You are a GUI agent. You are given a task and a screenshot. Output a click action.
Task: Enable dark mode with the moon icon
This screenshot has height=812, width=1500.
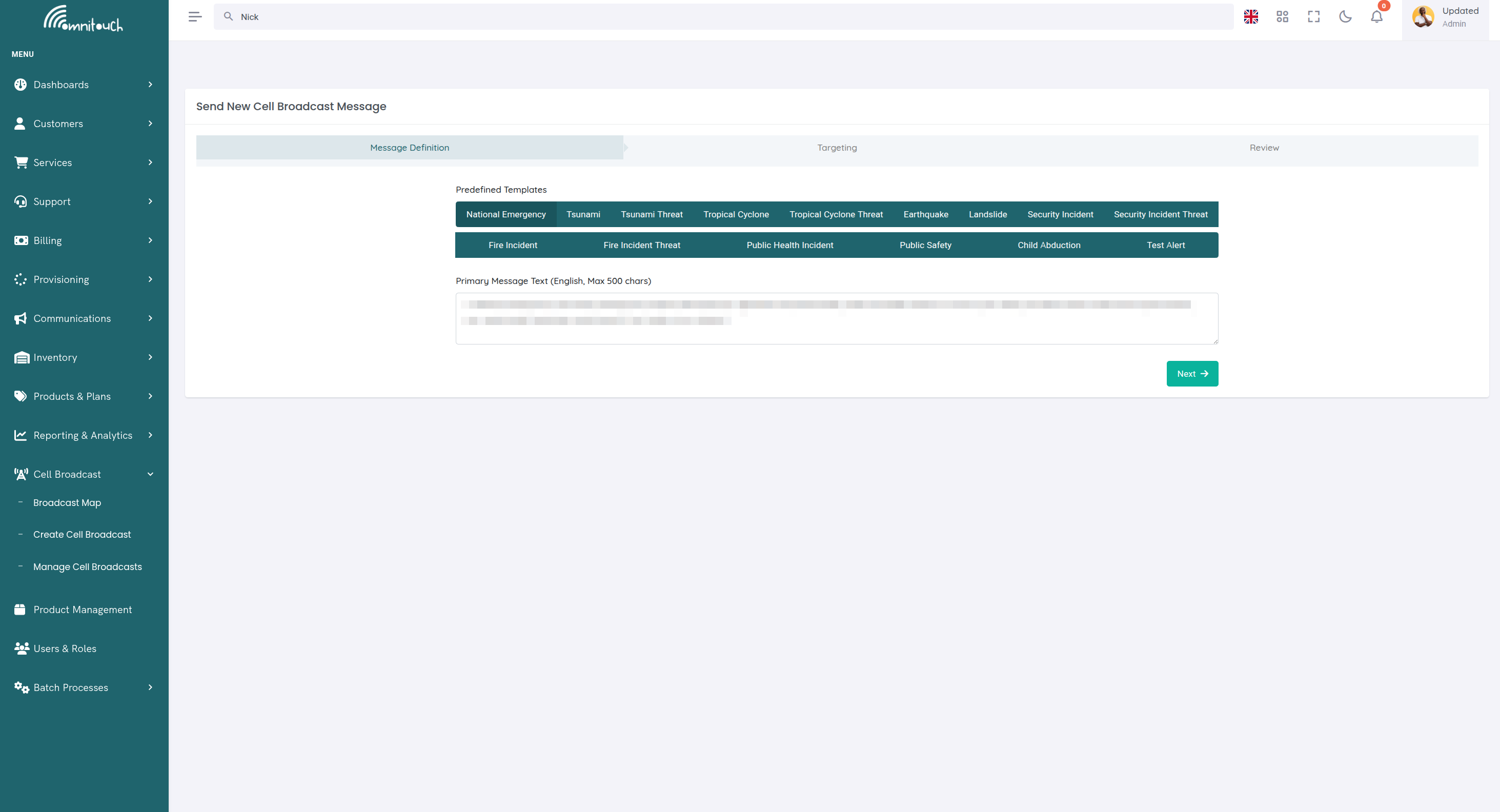point(1345,16)
